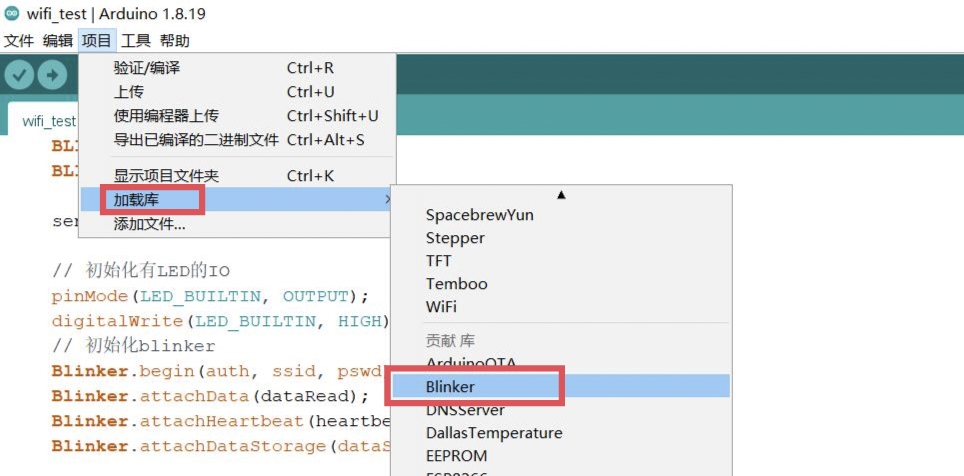The height and width of the screenshot is (476, 964).
Task: Expand the 加载库 submenu arrow
Action: click(387, 200)
